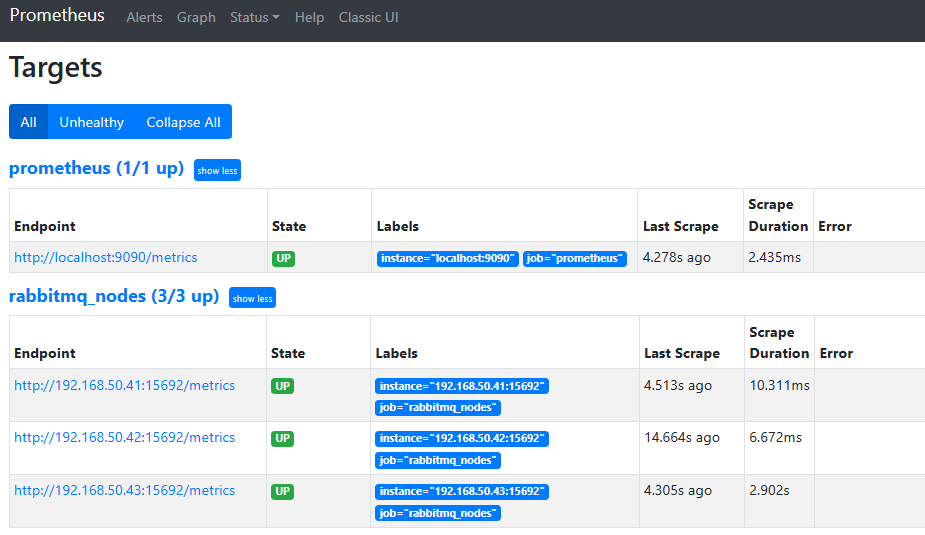Viewport: 925px width, 535px height.
Task: Click the job="prometheus" label badge
Action: tap(575, 258)
